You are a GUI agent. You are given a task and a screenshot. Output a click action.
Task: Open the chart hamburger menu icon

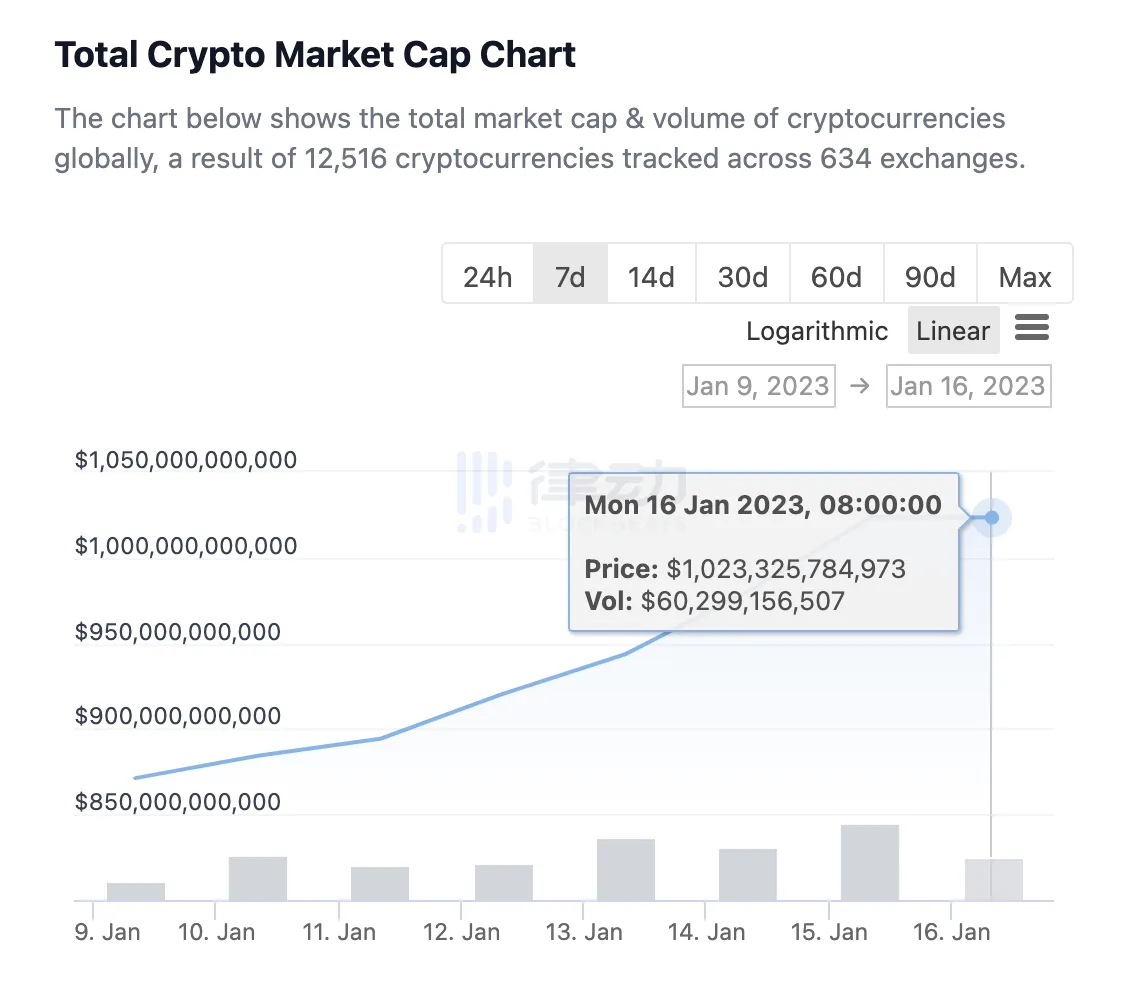coord(1032,328)
